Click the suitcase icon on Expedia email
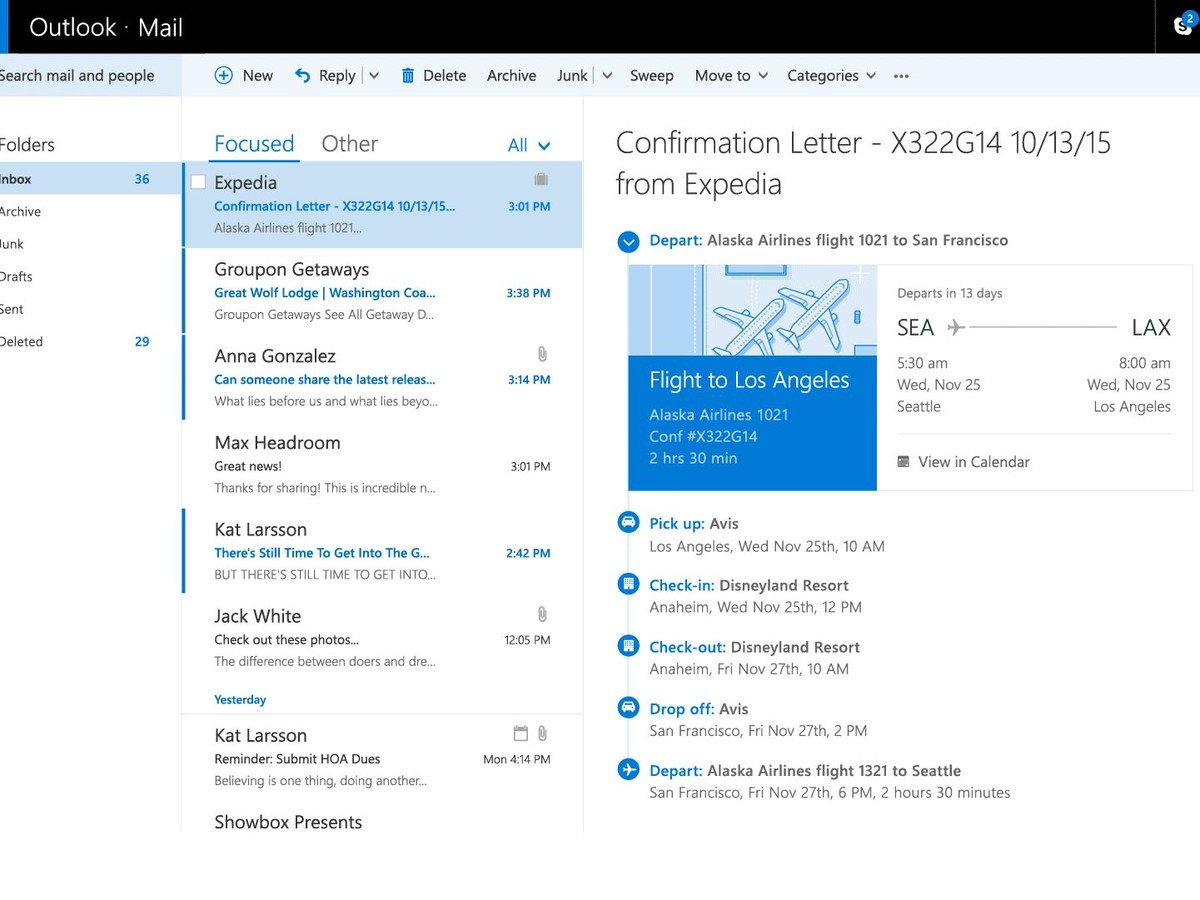 pyautogui.click(x=541, y=180)
